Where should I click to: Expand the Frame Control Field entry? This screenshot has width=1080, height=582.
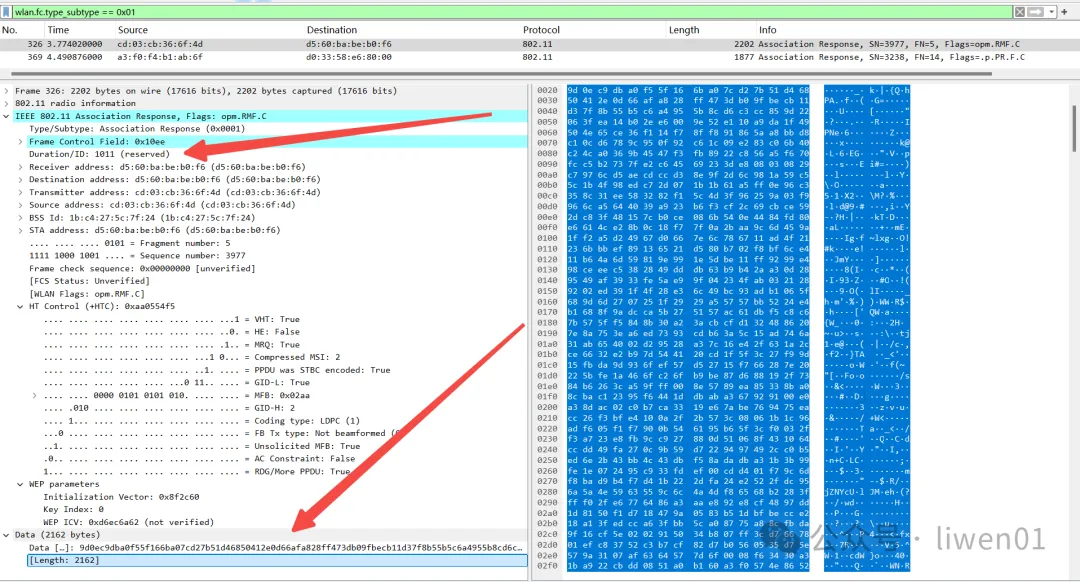[x=20, y=142]
